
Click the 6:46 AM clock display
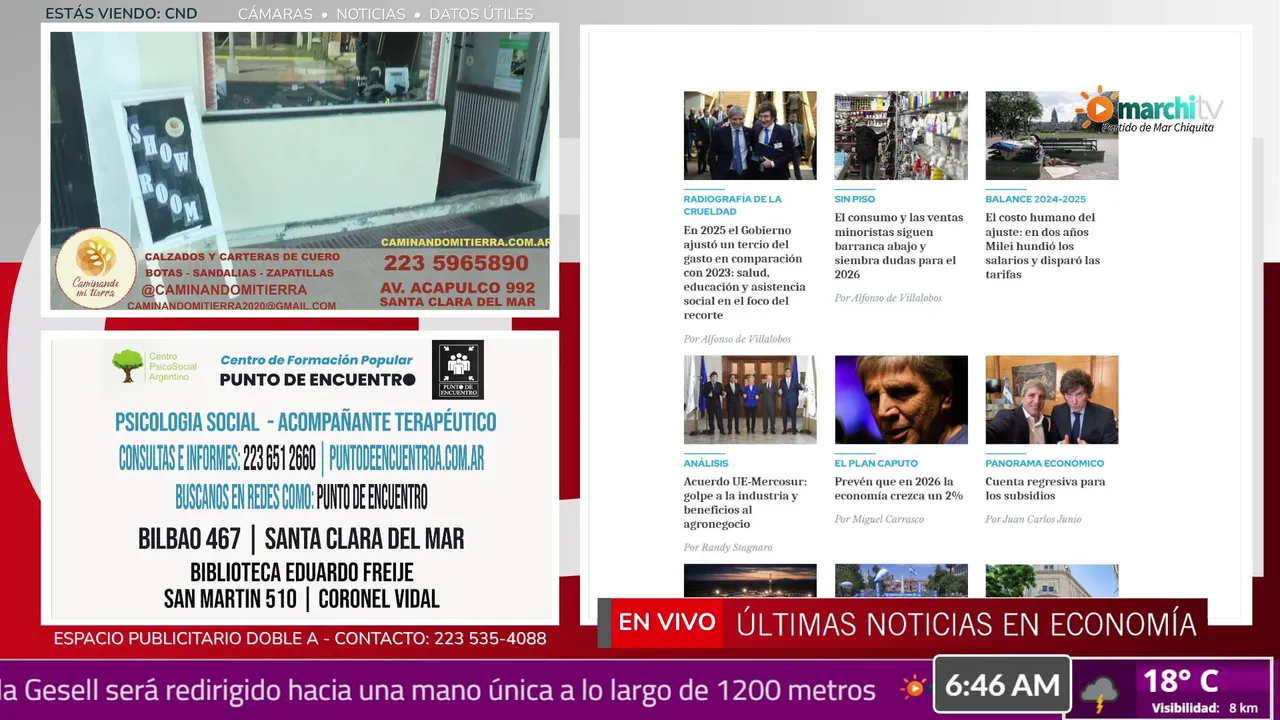(x=1002, y=685)
